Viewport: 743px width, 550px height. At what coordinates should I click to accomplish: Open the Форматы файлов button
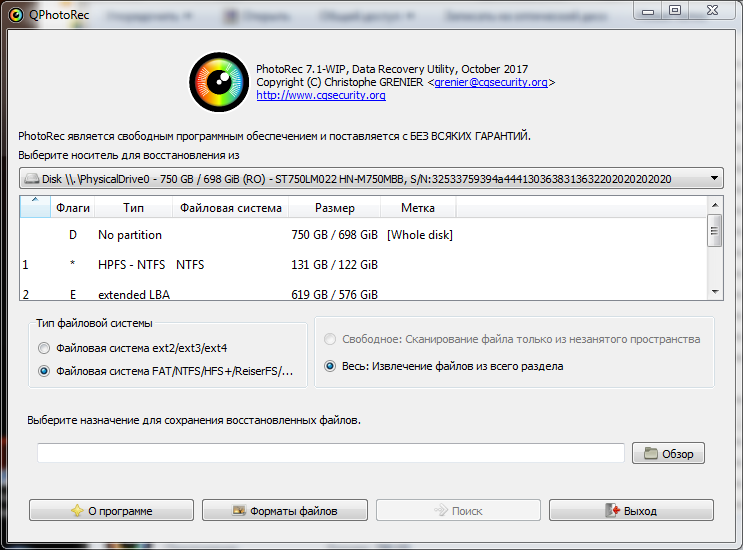point(285,510)
